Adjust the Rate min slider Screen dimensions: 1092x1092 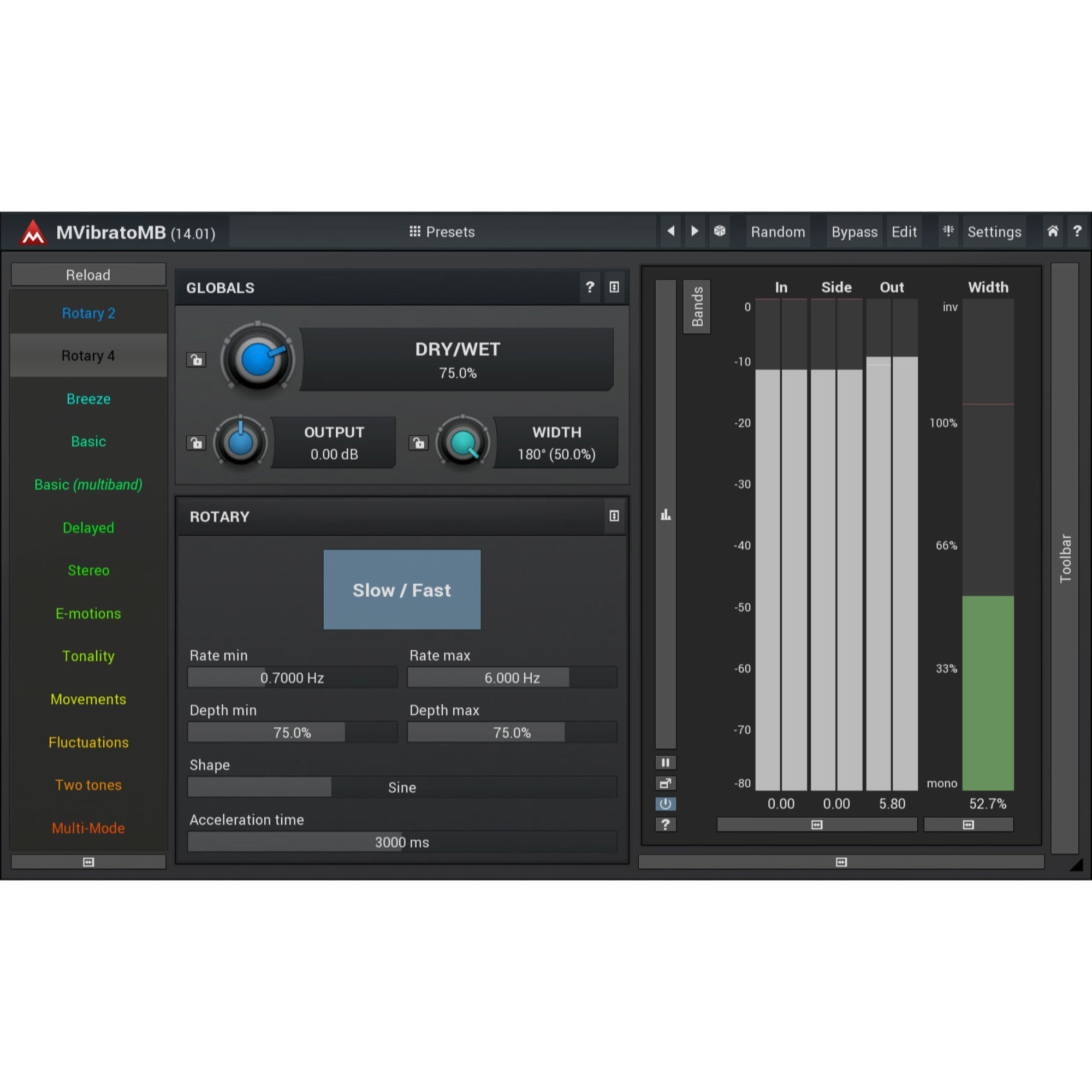(x=292, y=677)
